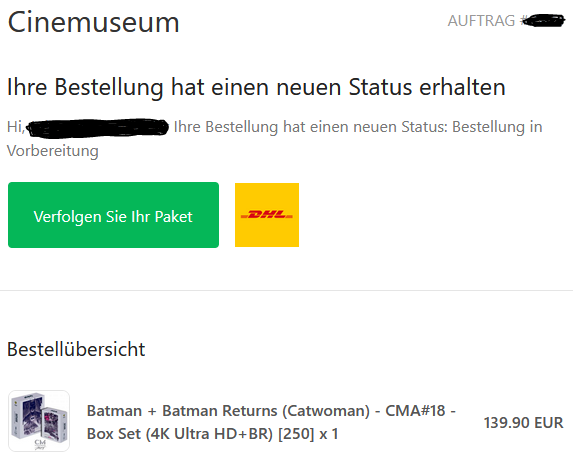This screenshot has width=573, height=458.
Task: Click the green Verfolgen Sie Ihr Paket button
Action: (x=113, y=215)
